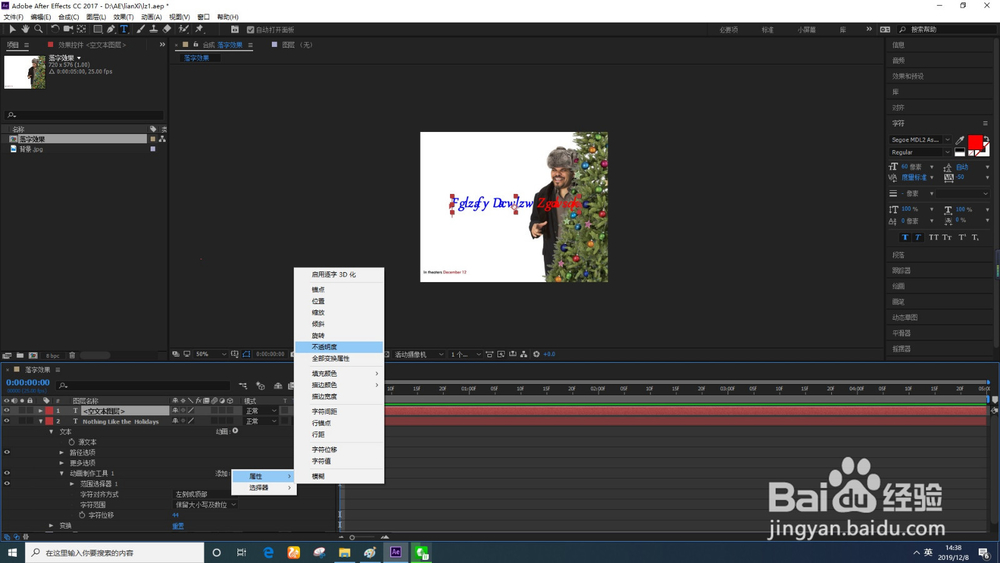Select the Pen tool
Screen dimensions: 1000x563
[111, 29]
